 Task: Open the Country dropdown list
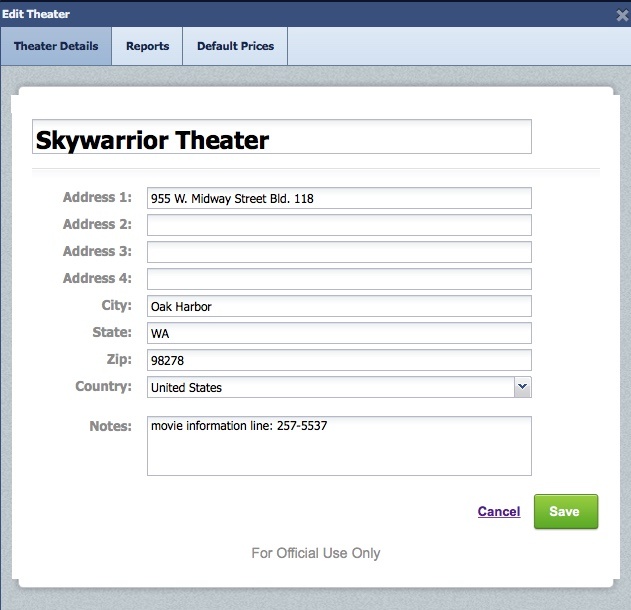click(x=330, y=387)
